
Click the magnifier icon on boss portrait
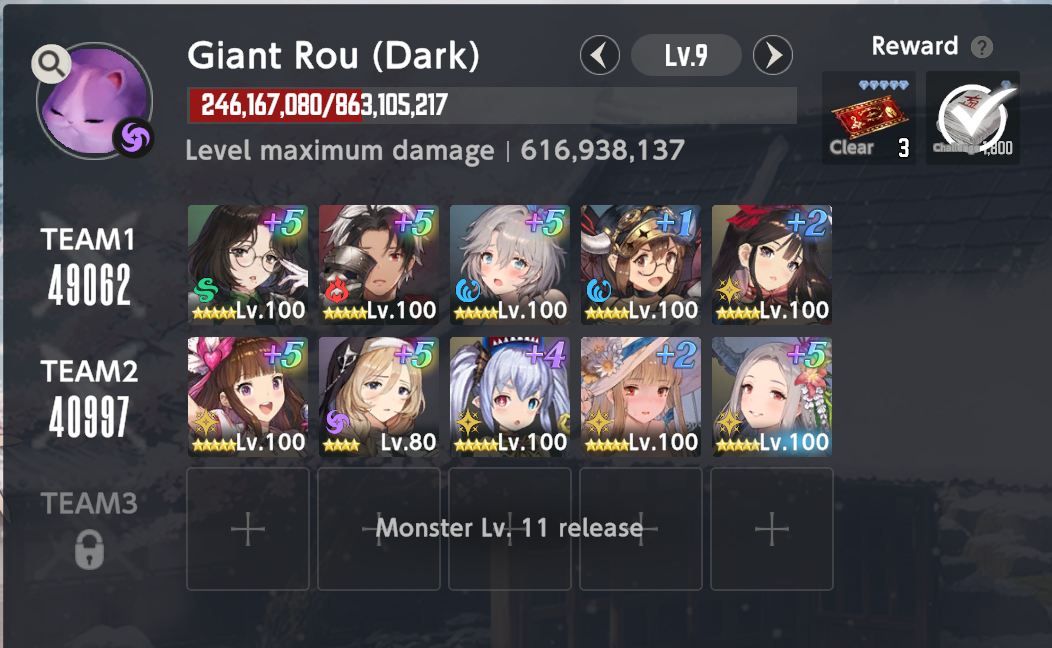(51, 64)
